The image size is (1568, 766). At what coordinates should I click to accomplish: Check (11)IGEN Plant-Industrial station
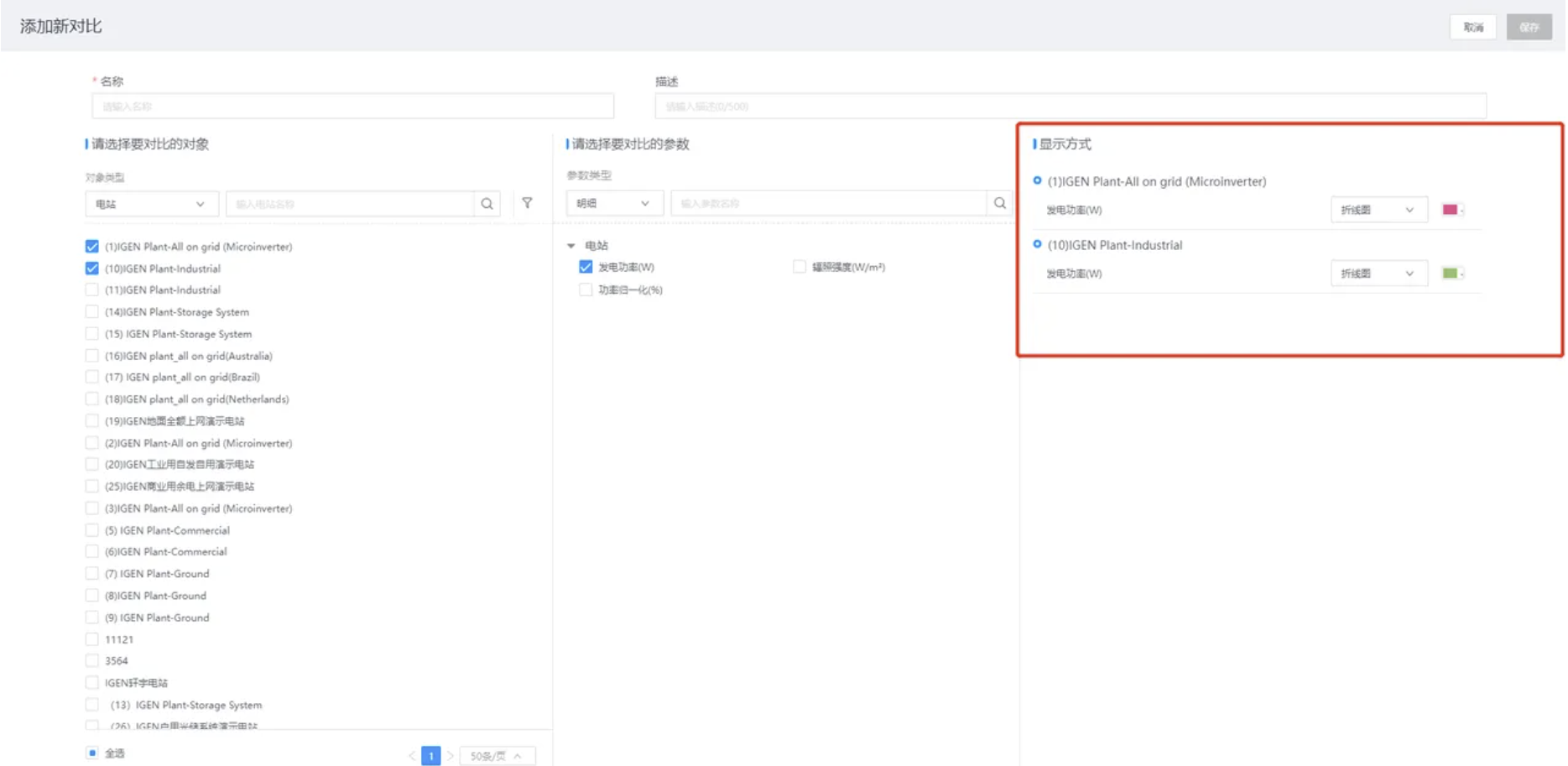[92, 290]
